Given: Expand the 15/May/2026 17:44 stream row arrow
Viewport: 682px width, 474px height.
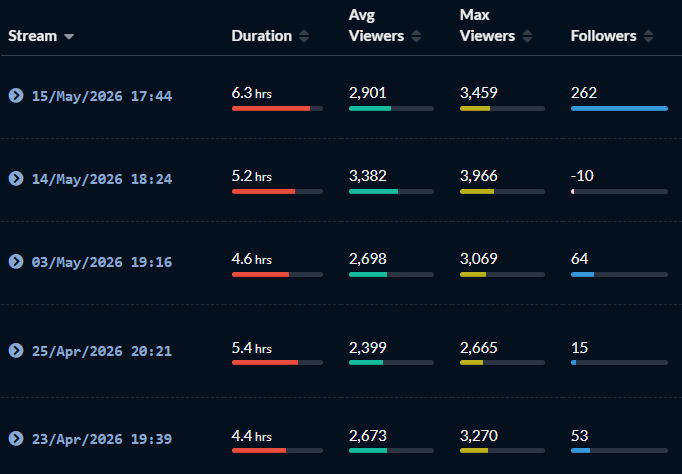Looking at the screenshot, I should (x=16, y=95).
